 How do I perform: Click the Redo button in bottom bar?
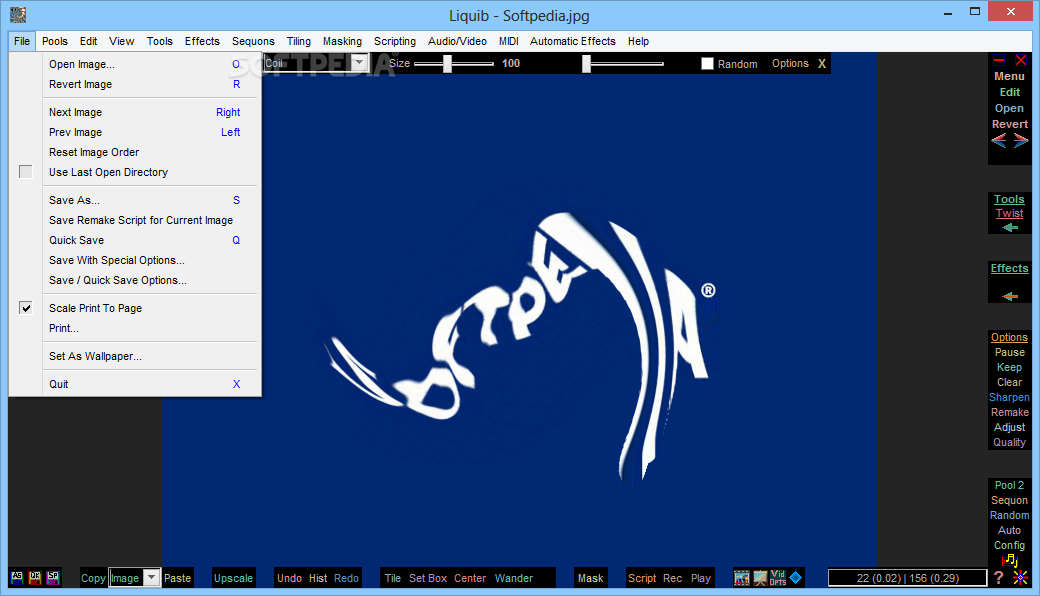click(x=346, y=578)
